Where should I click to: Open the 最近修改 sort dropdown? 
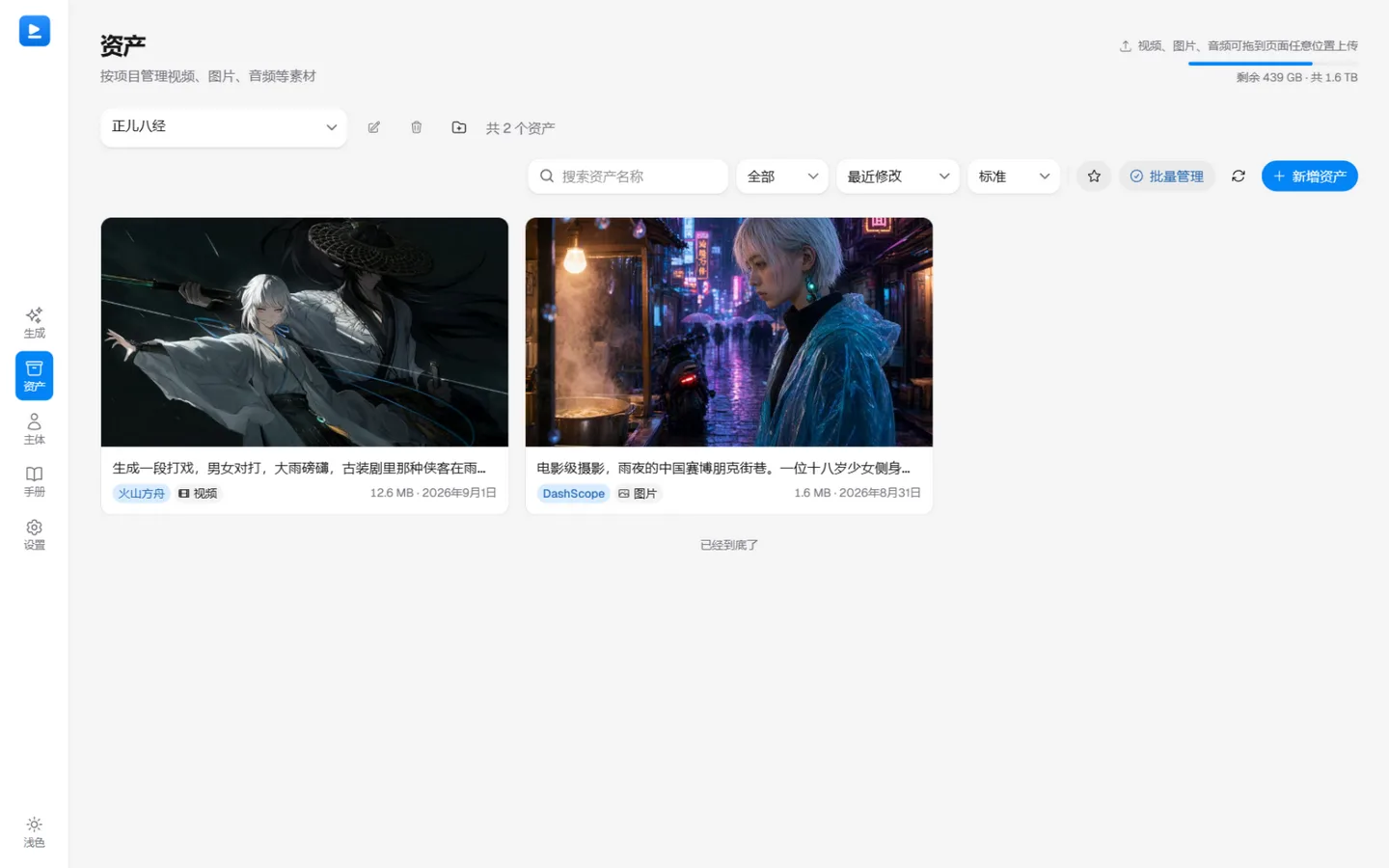(898, 176)
